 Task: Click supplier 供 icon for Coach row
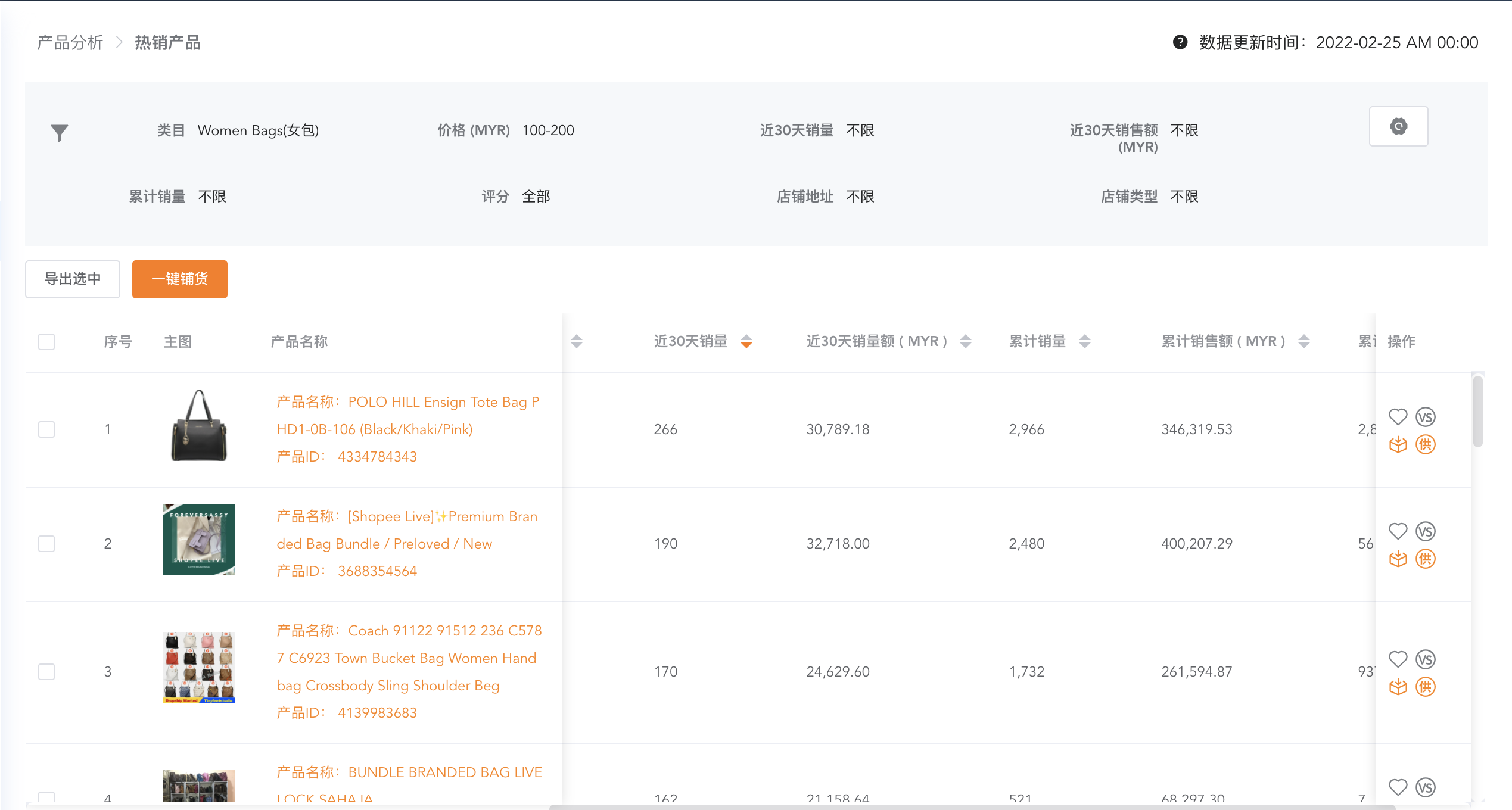click(x=1426, y=687)
